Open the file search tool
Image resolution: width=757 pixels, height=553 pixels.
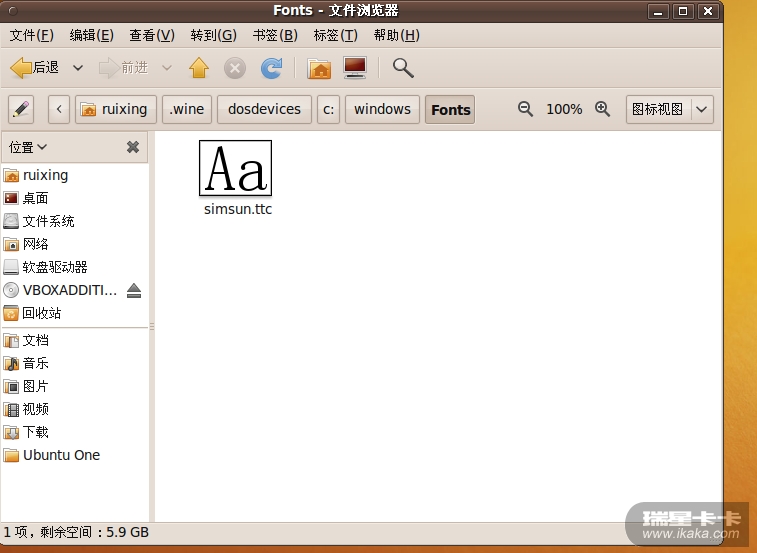(x=402, y=68)
